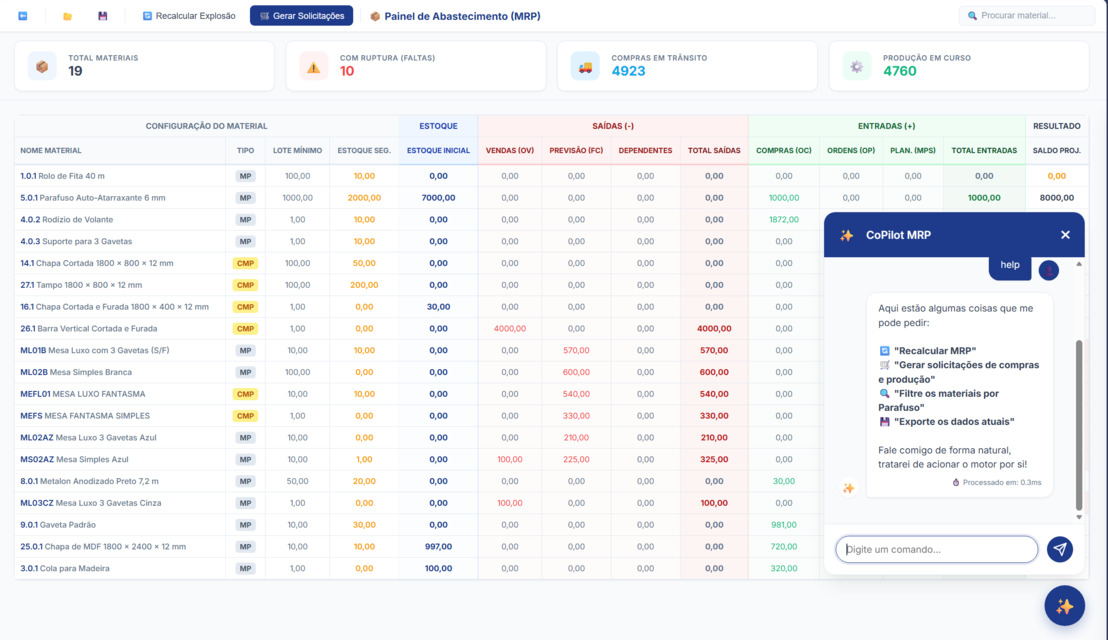Screen dimensions: 1108x640
Task: Click the Digite um comando input box
Action: coord(937,549)
